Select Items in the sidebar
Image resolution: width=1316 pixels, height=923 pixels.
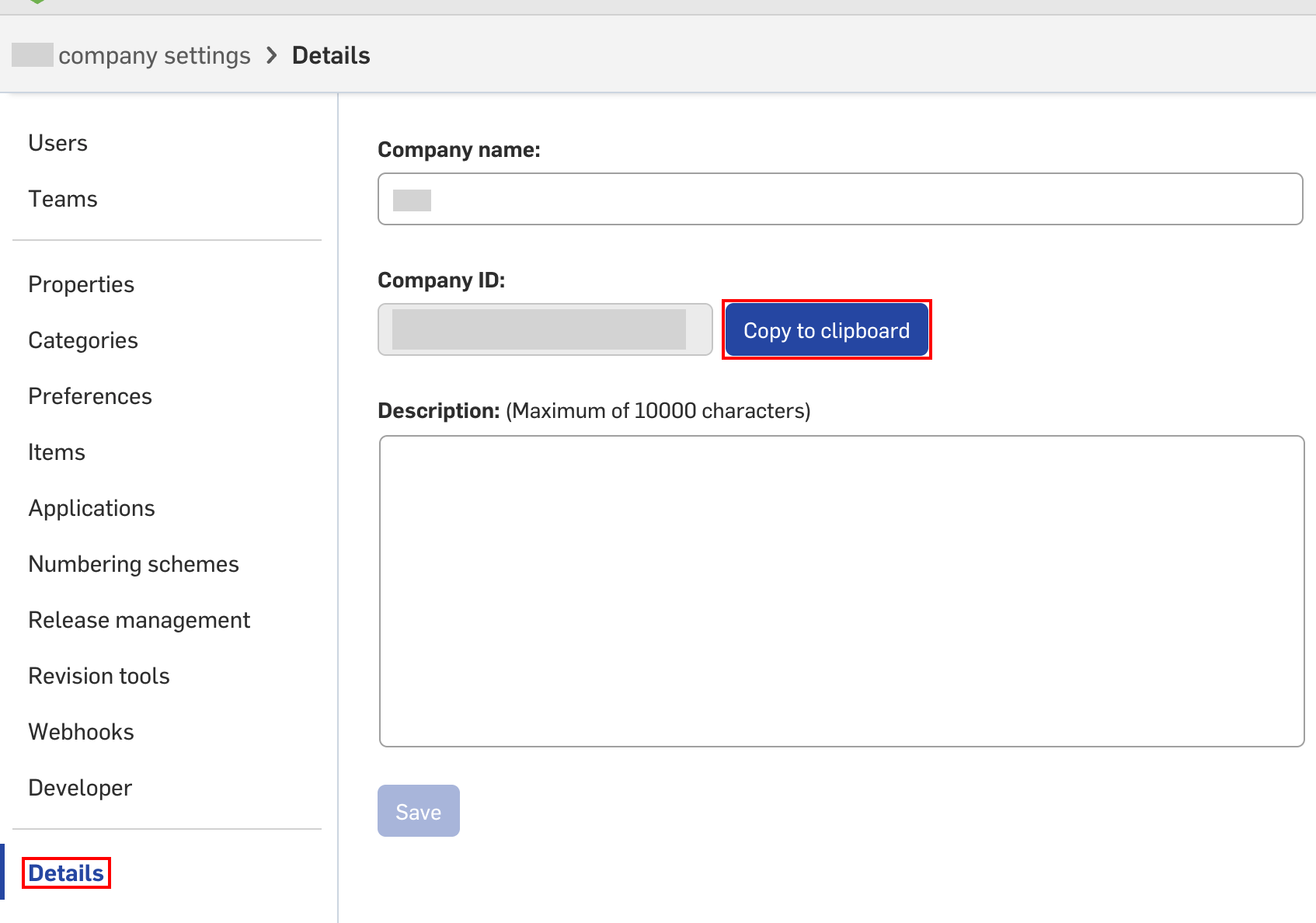[x=57, y=452]
